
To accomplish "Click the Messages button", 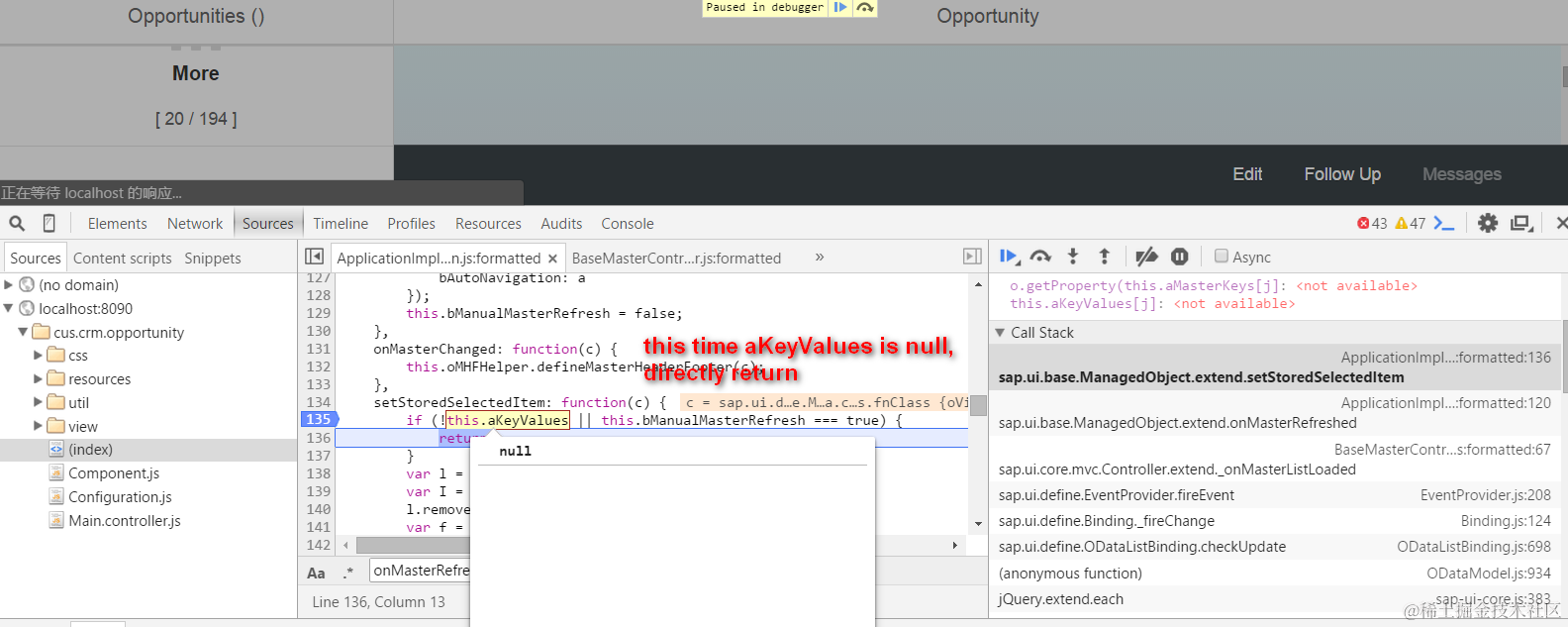I will pos(1461,174).
